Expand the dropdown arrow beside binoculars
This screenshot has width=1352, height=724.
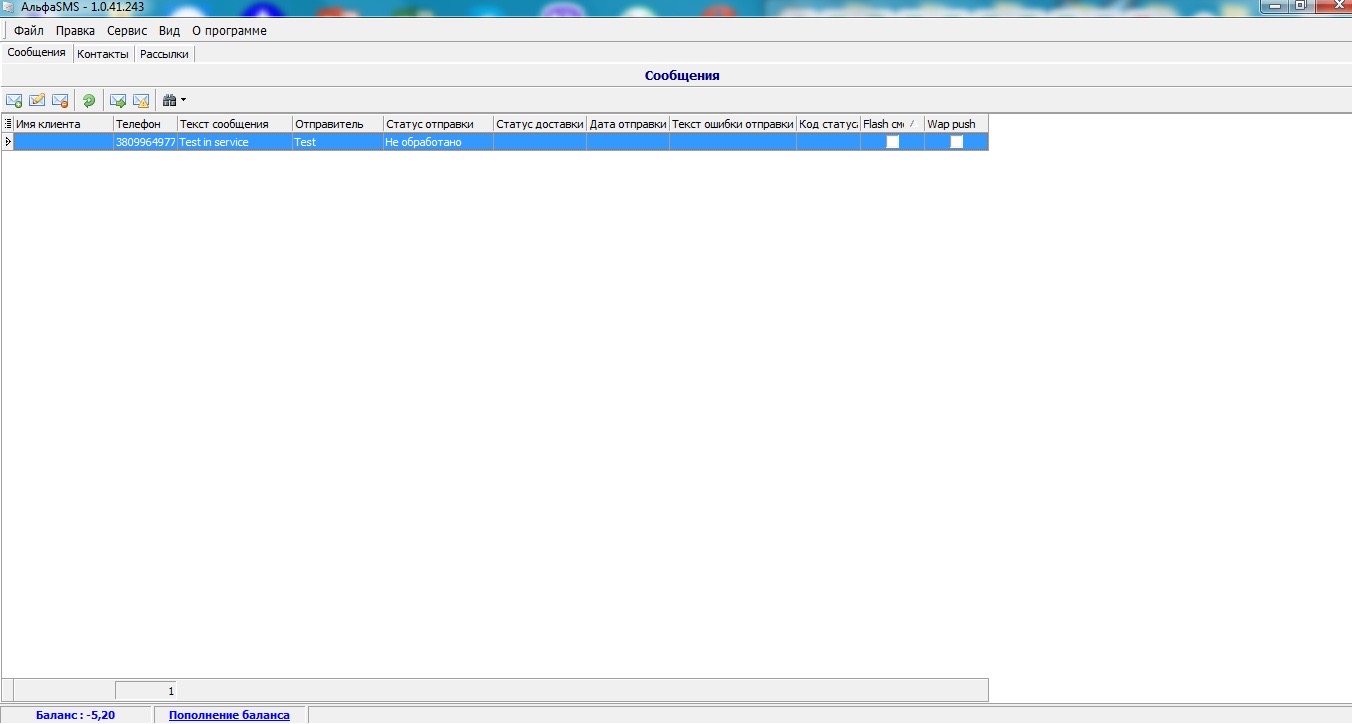(x=184, y=100)
